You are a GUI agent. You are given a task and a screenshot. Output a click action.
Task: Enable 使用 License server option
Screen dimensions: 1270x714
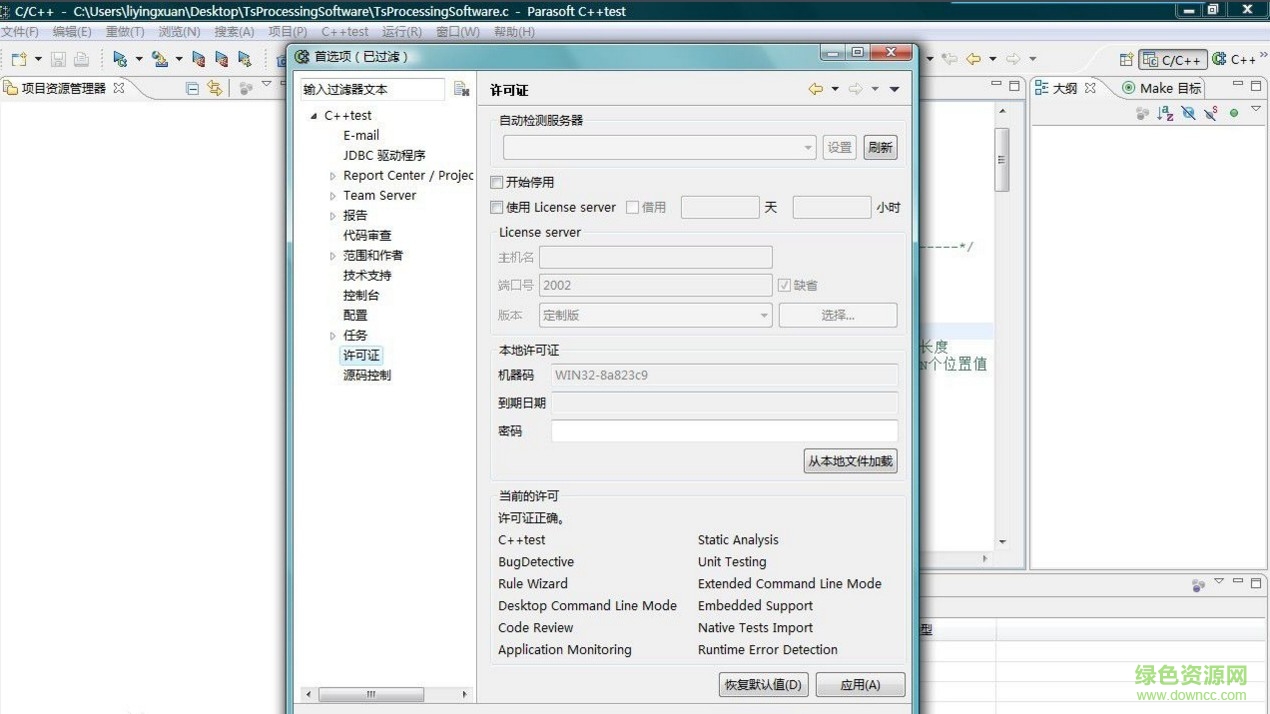pos(496,207)
